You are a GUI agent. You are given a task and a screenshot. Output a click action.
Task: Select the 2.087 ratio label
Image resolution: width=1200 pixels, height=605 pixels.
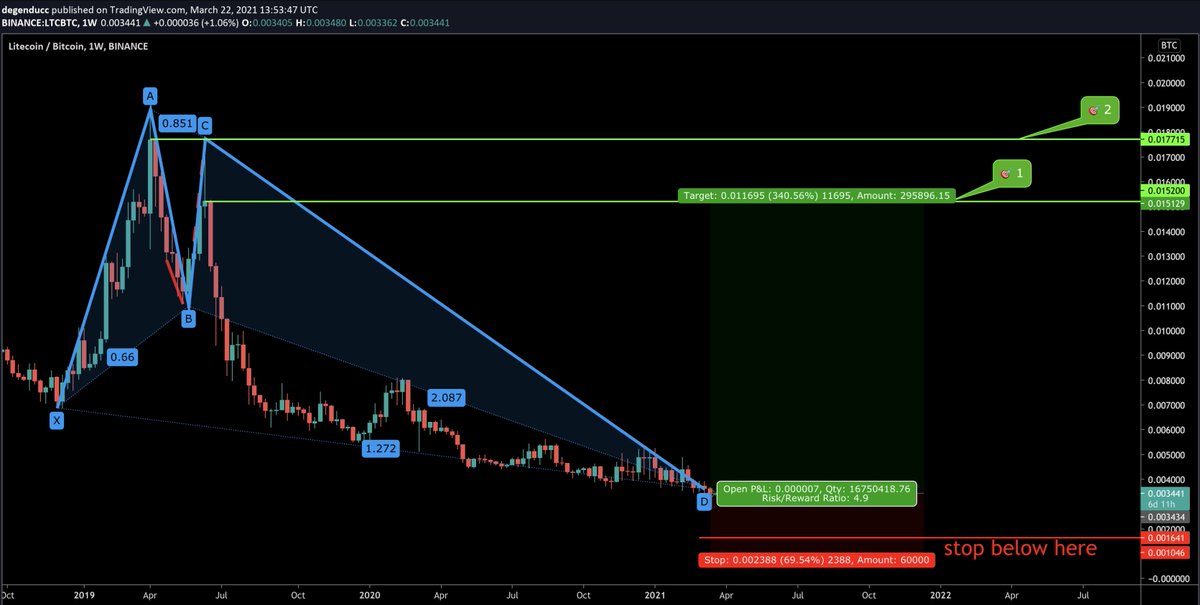pyautogui.click(x=445, y=397)
